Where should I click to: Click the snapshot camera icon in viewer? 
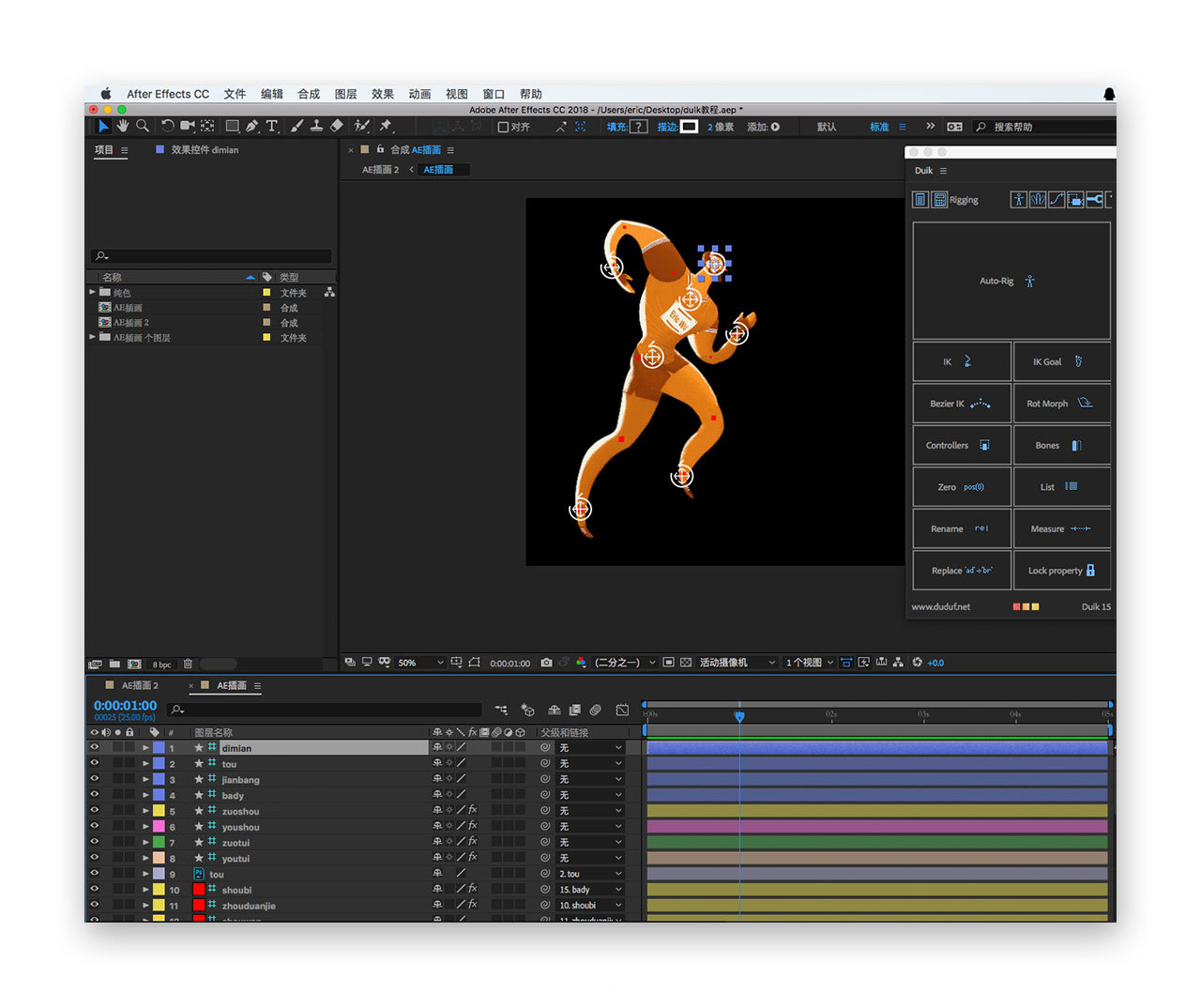pyautogui.click(x=546, y=663)
